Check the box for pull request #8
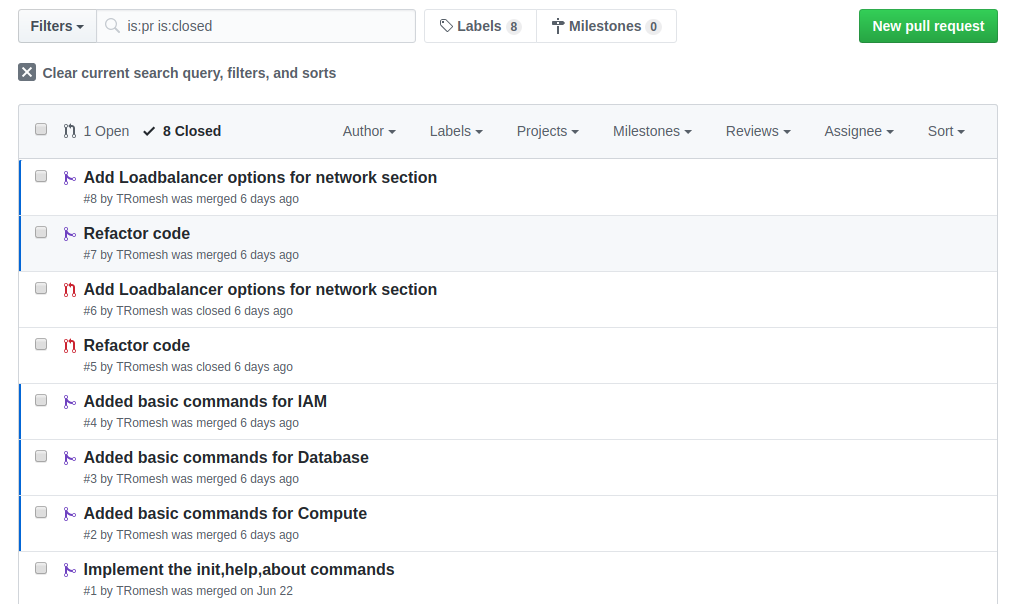This screenshot has height=604, width=1009. (x=41, y=176)
